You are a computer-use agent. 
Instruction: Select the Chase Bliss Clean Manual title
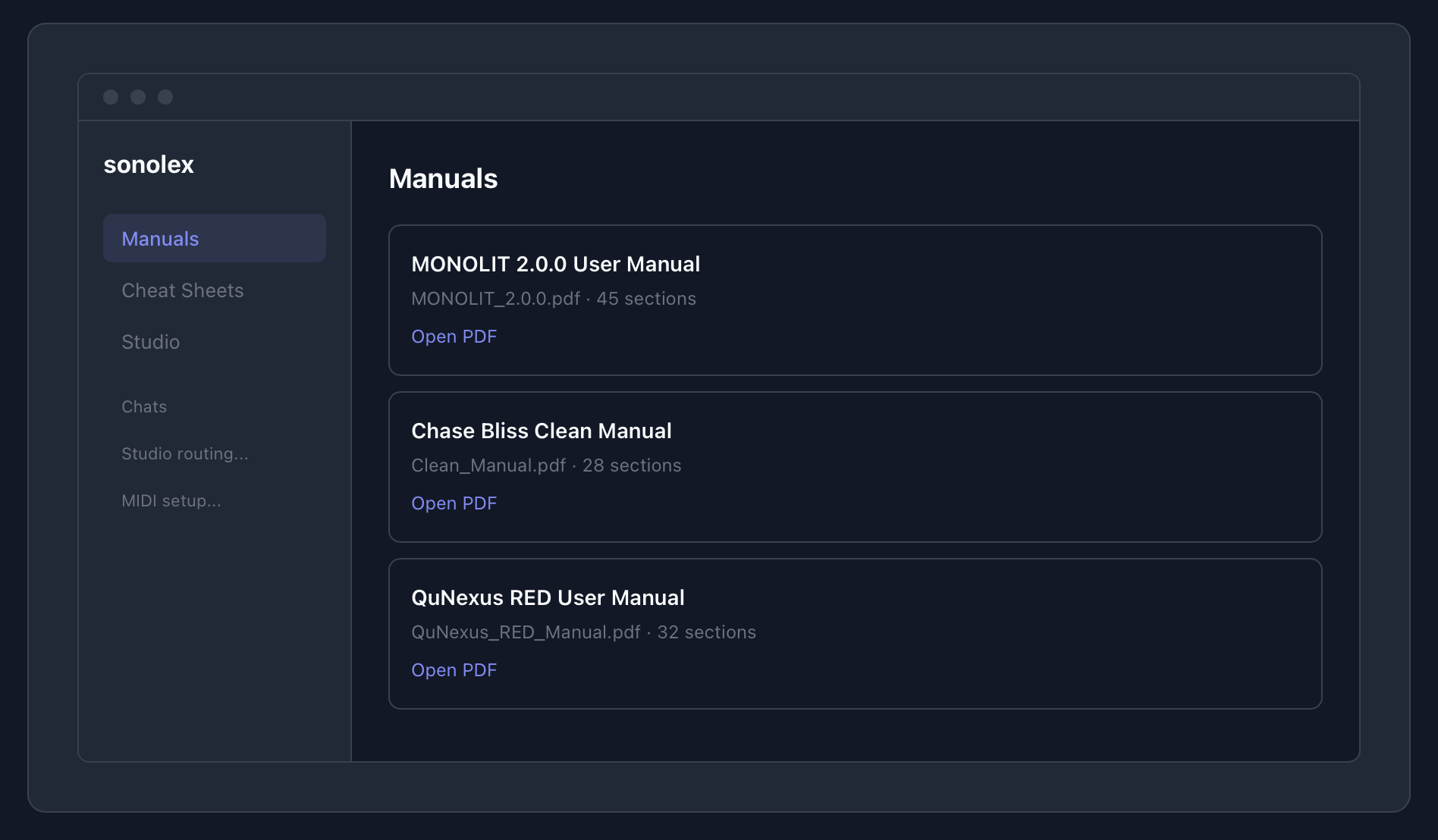(x=541, y=431)
